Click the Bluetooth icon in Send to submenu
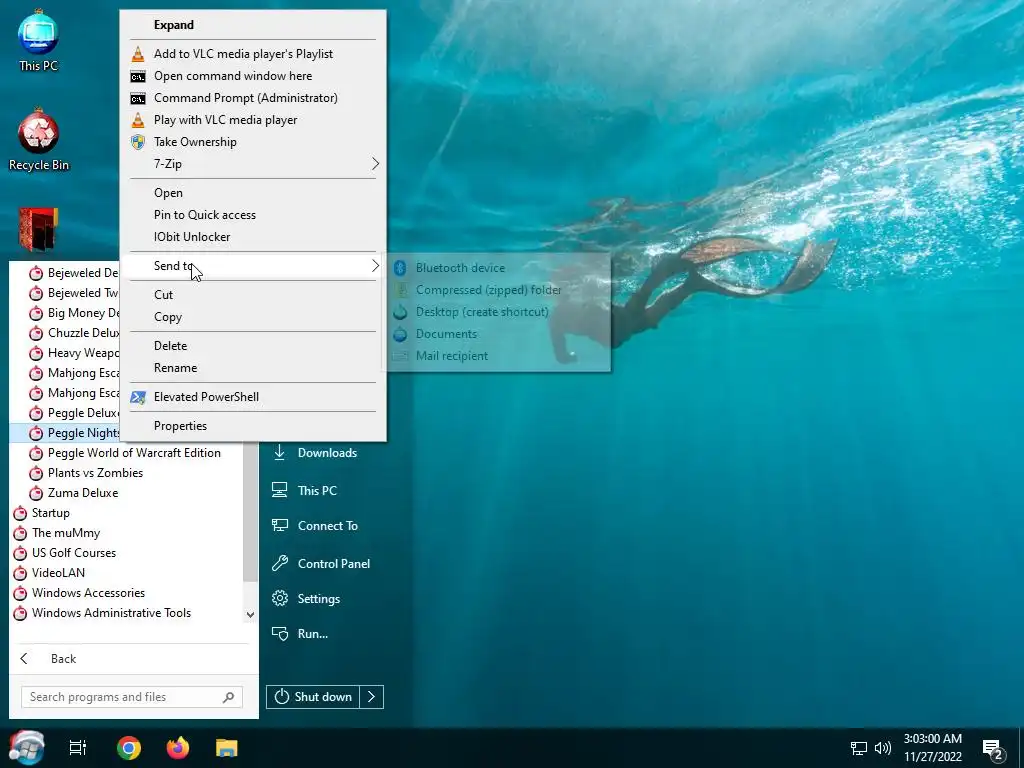The image size is (1024, 768). pos(400,268)
